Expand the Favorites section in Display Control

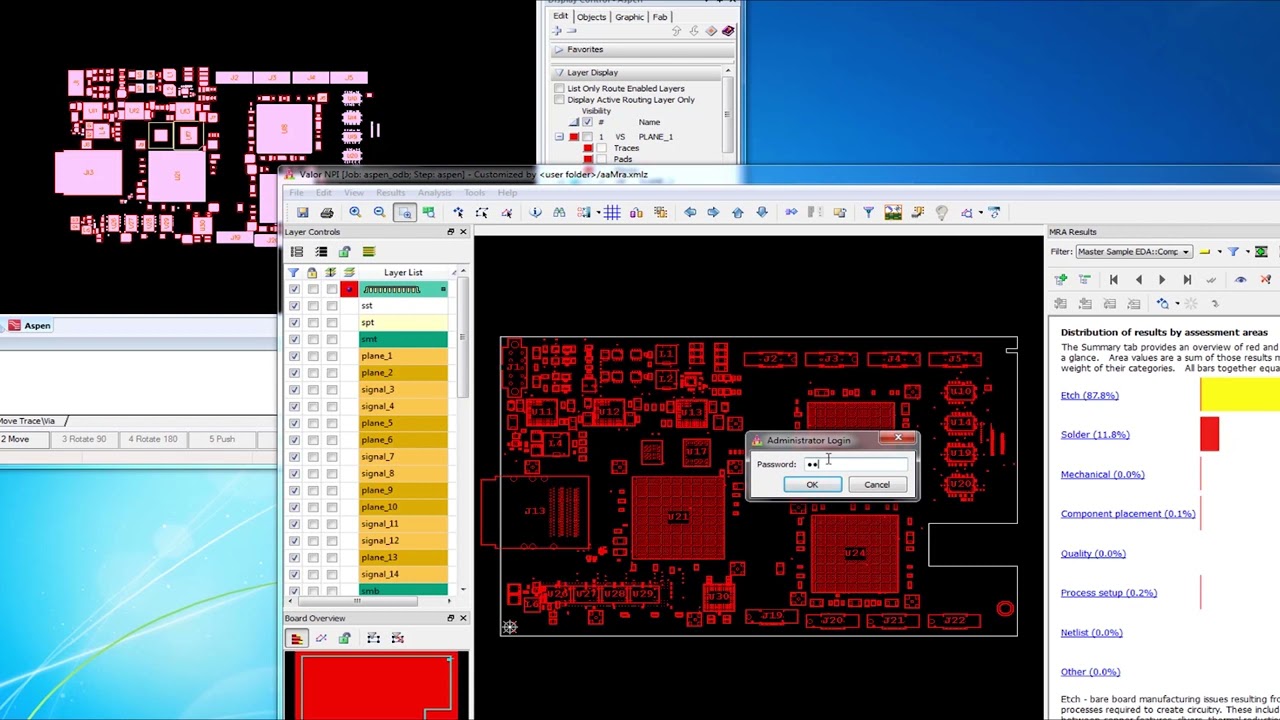[558, 49]
